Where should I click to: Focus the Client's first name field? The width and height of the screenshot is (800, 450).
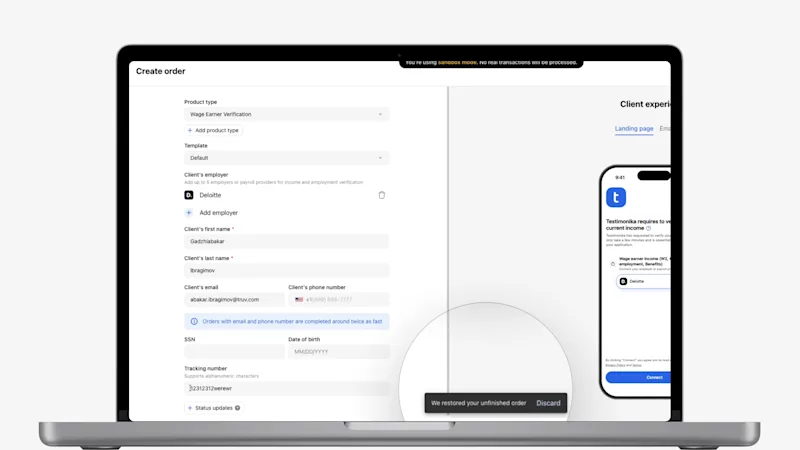[x=286, y=241]
